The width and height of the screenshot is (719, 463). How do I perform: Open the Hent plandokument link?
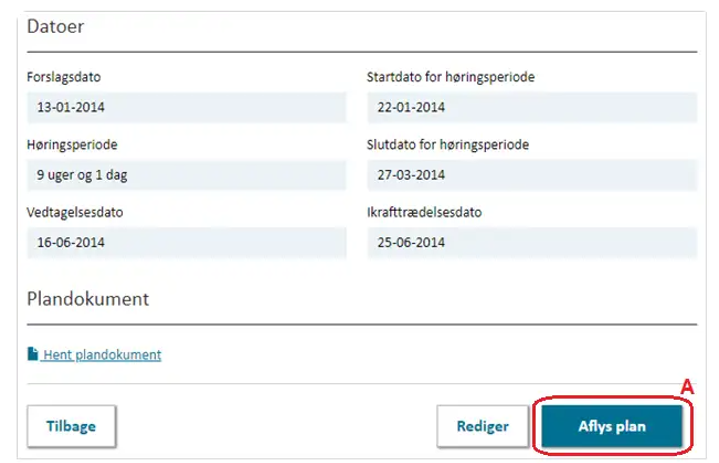pyautogui.click(x=102, y=355)
